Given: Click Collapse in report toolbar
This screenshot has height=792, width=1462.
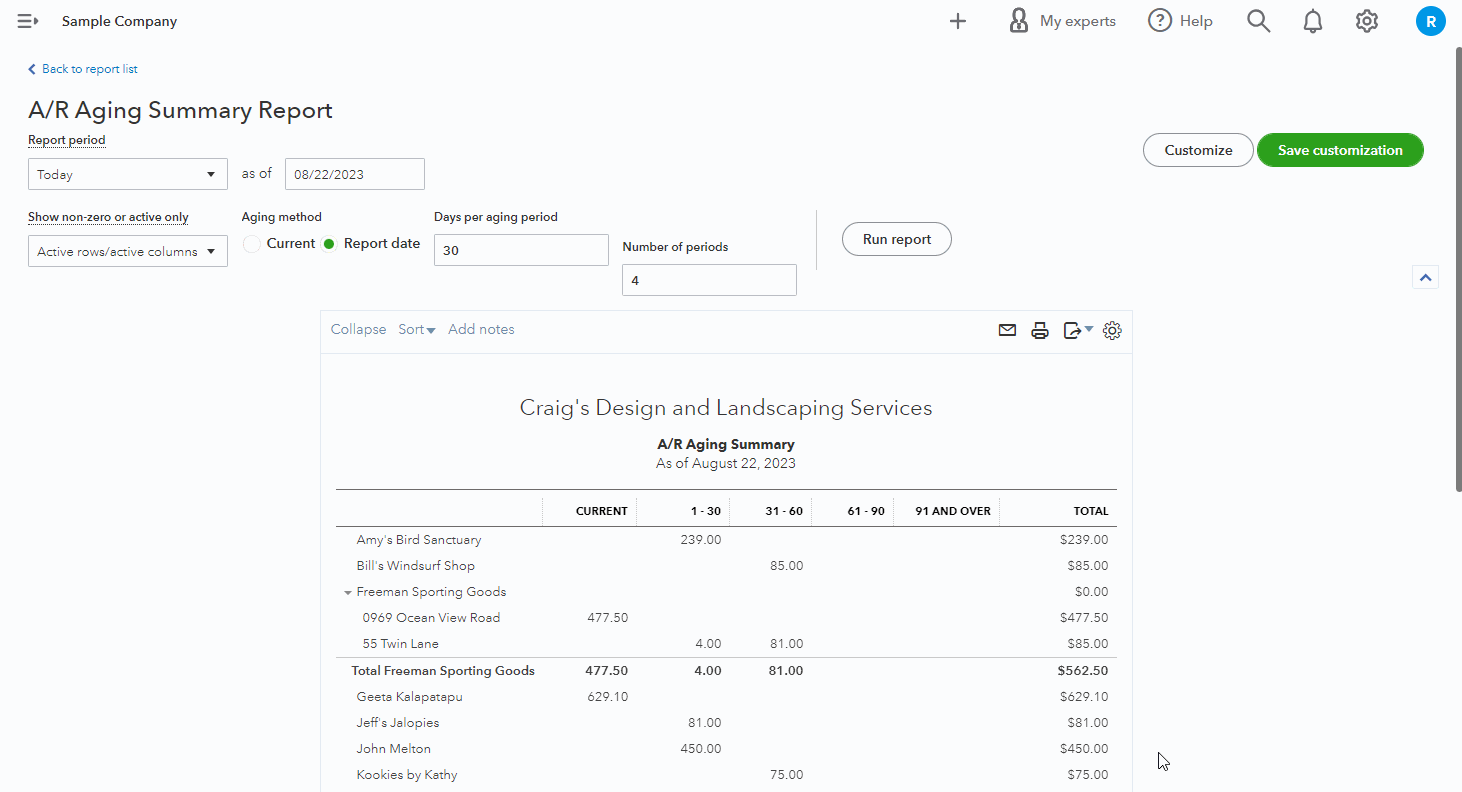Looking at the screenshot, I should [x=358, y=330].
